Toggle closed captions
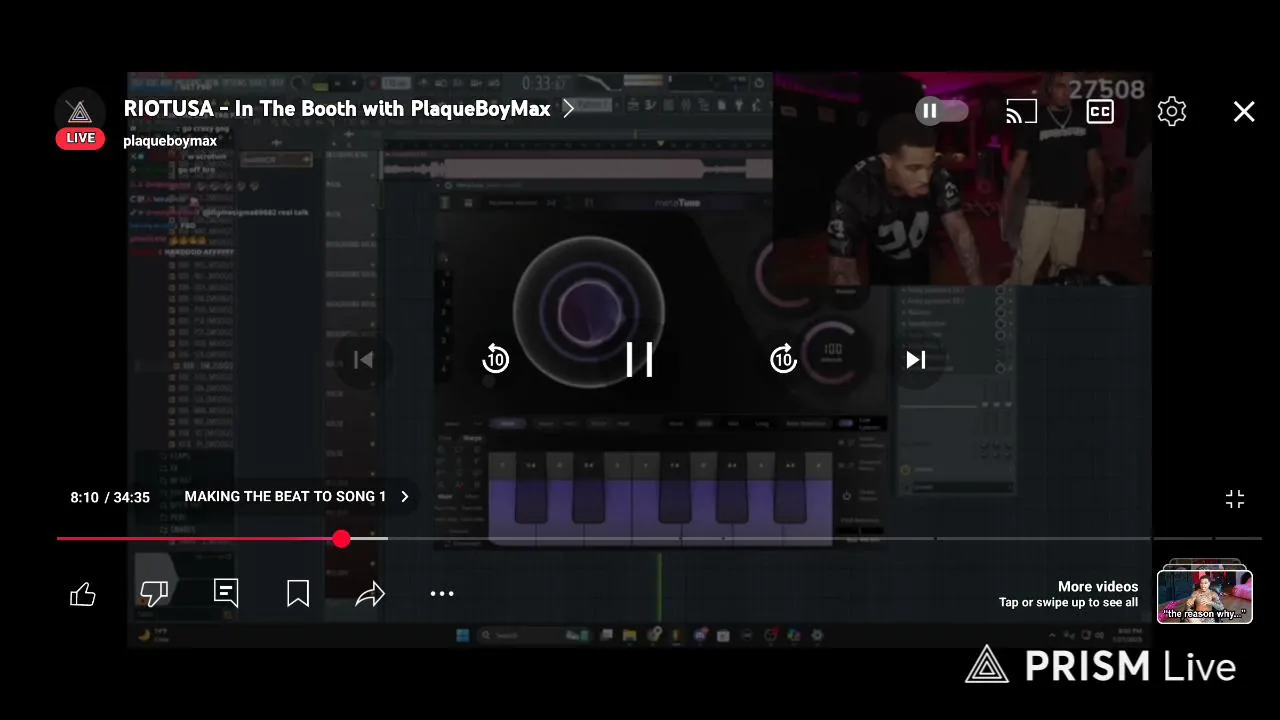Screen dimensions: 1280x720 (x=1100, y=112)
